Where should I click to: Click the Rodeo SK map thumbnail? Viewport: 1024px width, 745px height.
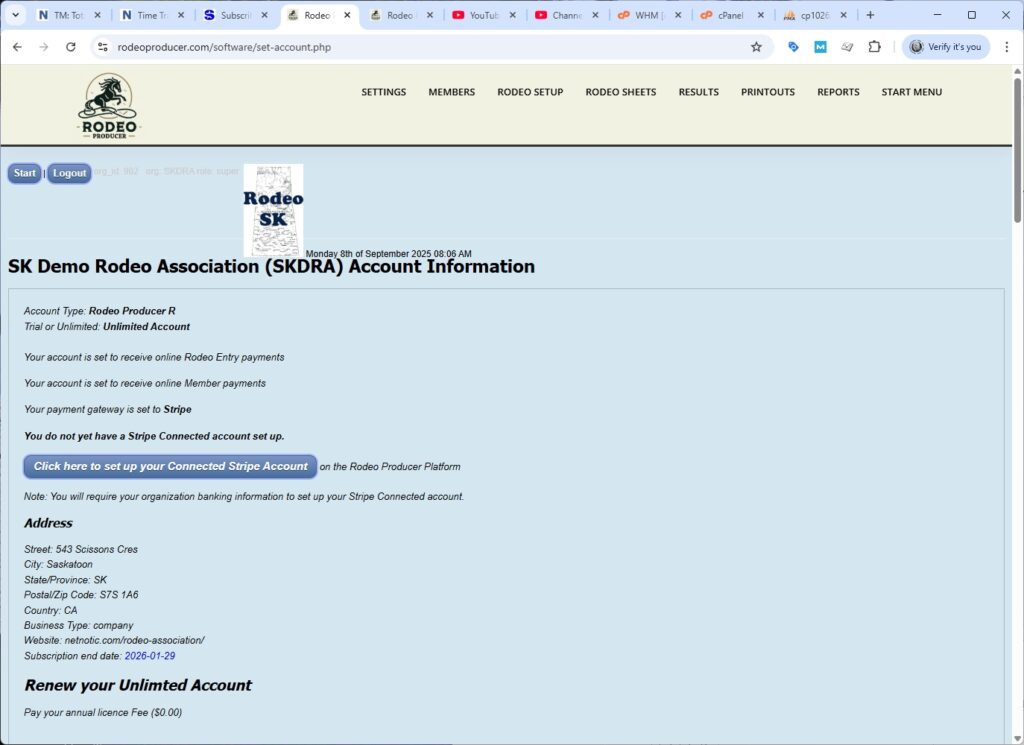(x=273, y=210)
